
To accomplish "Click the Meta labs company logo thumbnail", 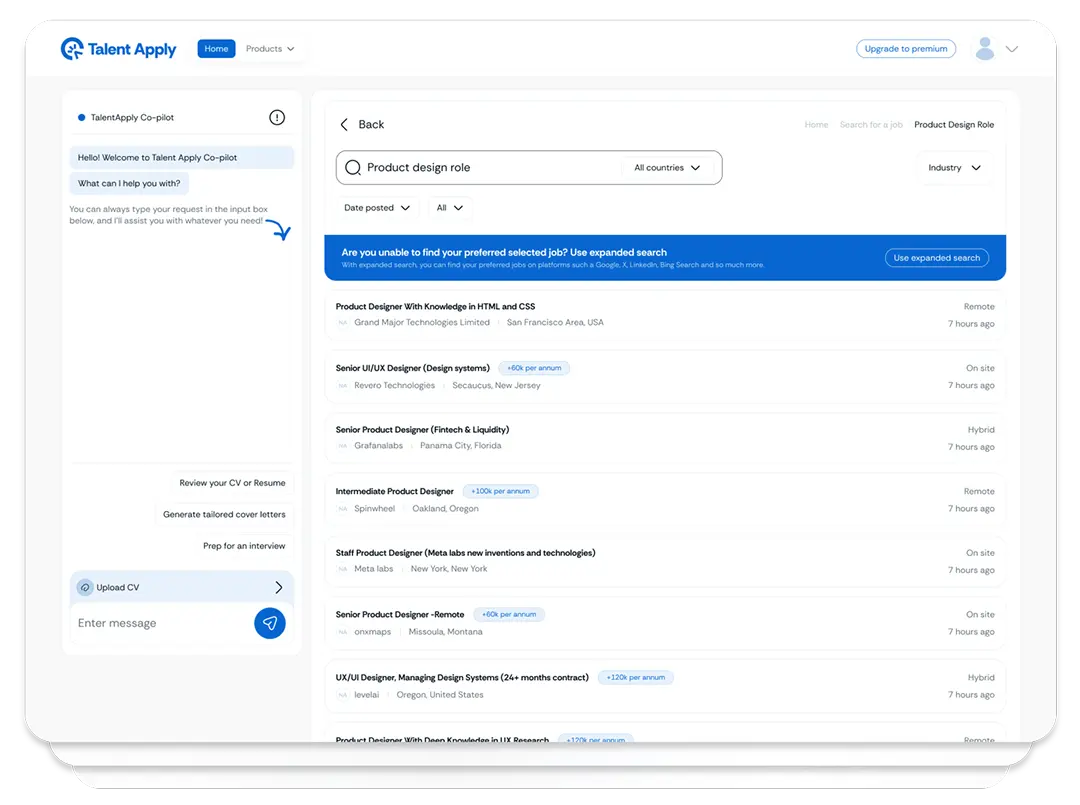I will tap(343, 569).
